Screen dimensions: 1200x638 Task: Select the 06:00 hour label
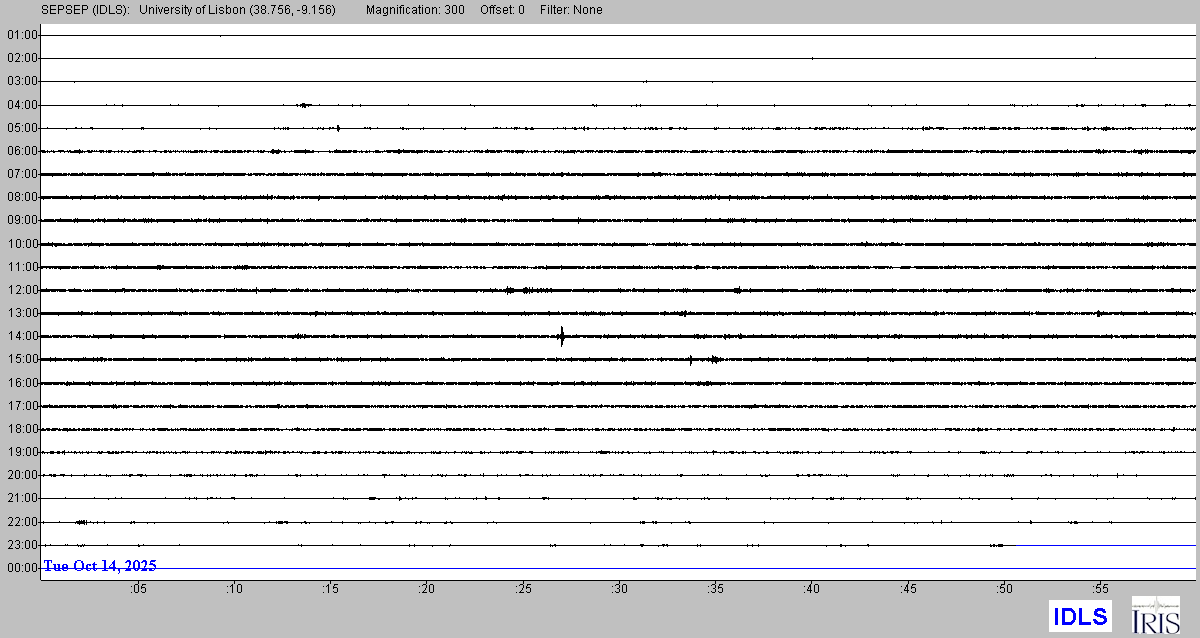(22, 151)
